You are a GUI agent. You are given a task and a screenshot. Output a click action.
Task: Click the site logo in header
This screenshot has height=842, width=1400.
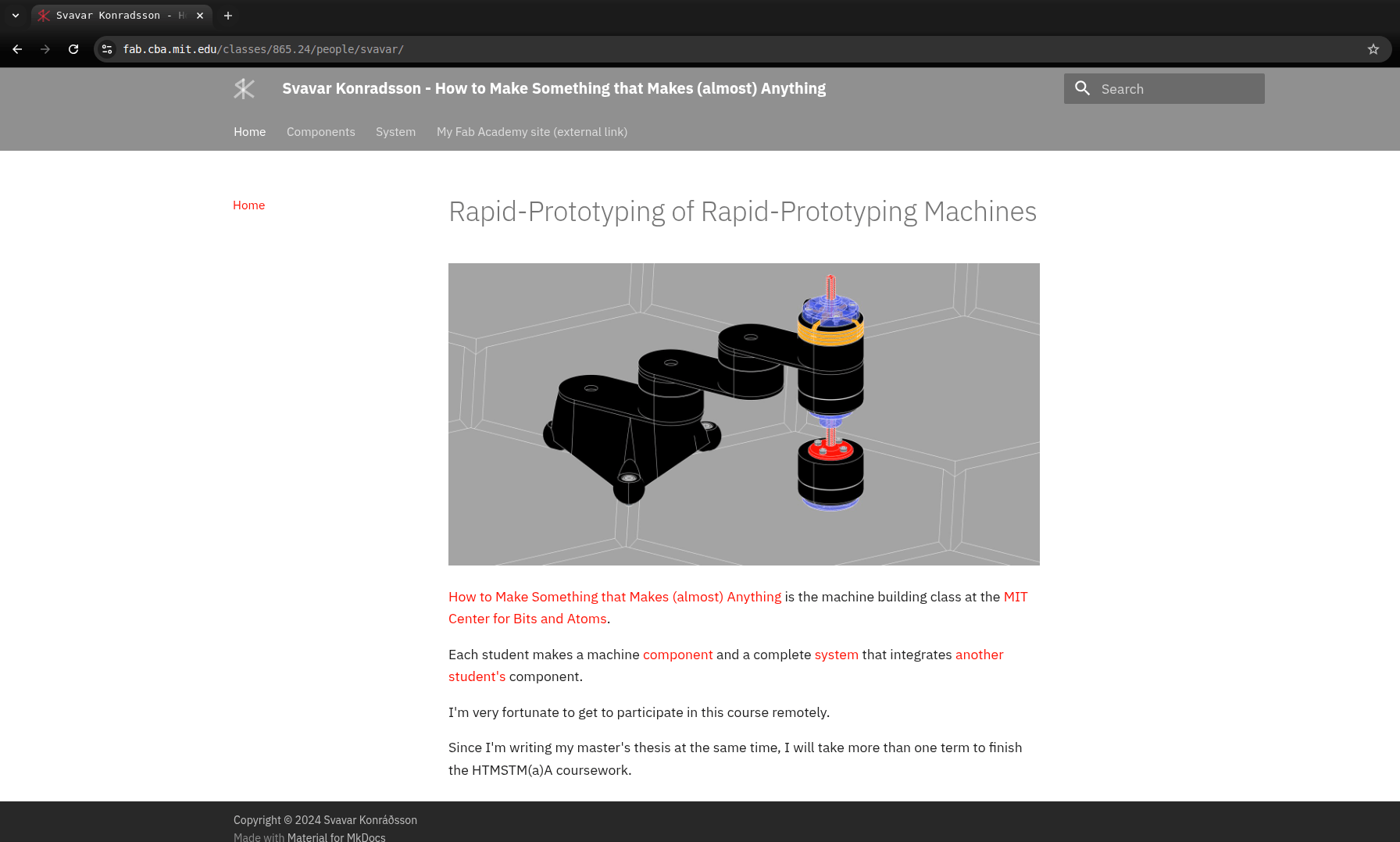(x=245, y=89)
